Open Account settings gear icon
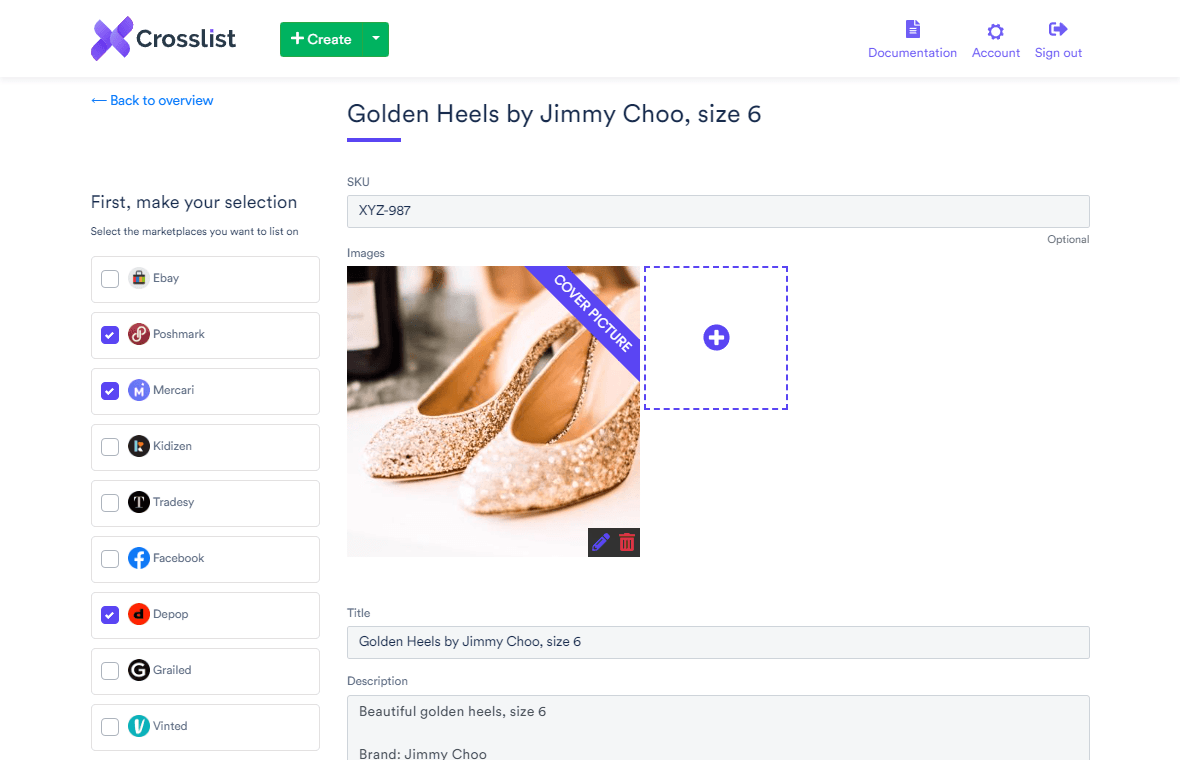 996,31
